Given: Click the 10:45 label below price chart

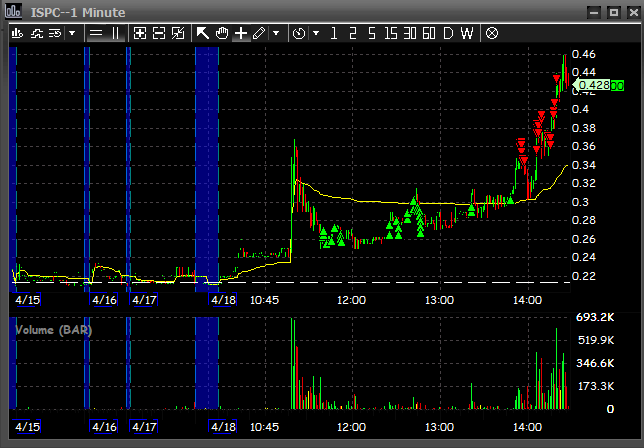Looking at the screenshot, I should [264, 301].
